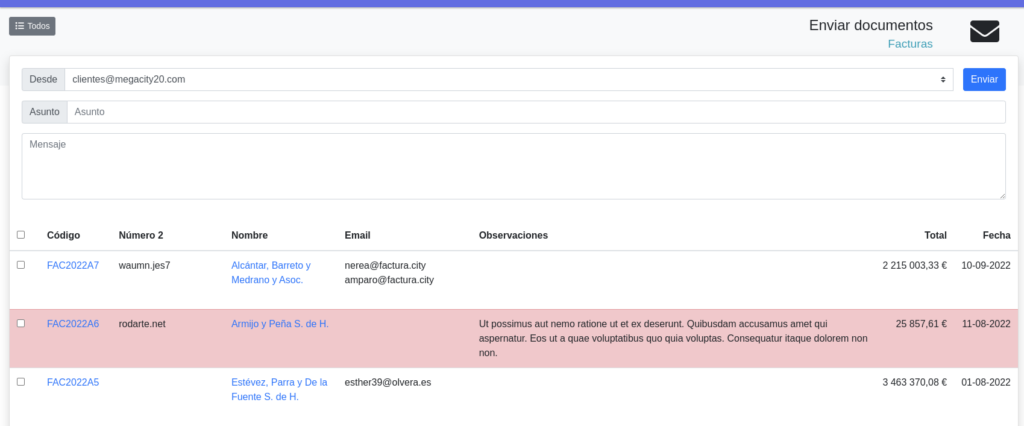Check the box for invoice FAC2022A7
The image size is (1024, 426).
(x=21, y=265)
